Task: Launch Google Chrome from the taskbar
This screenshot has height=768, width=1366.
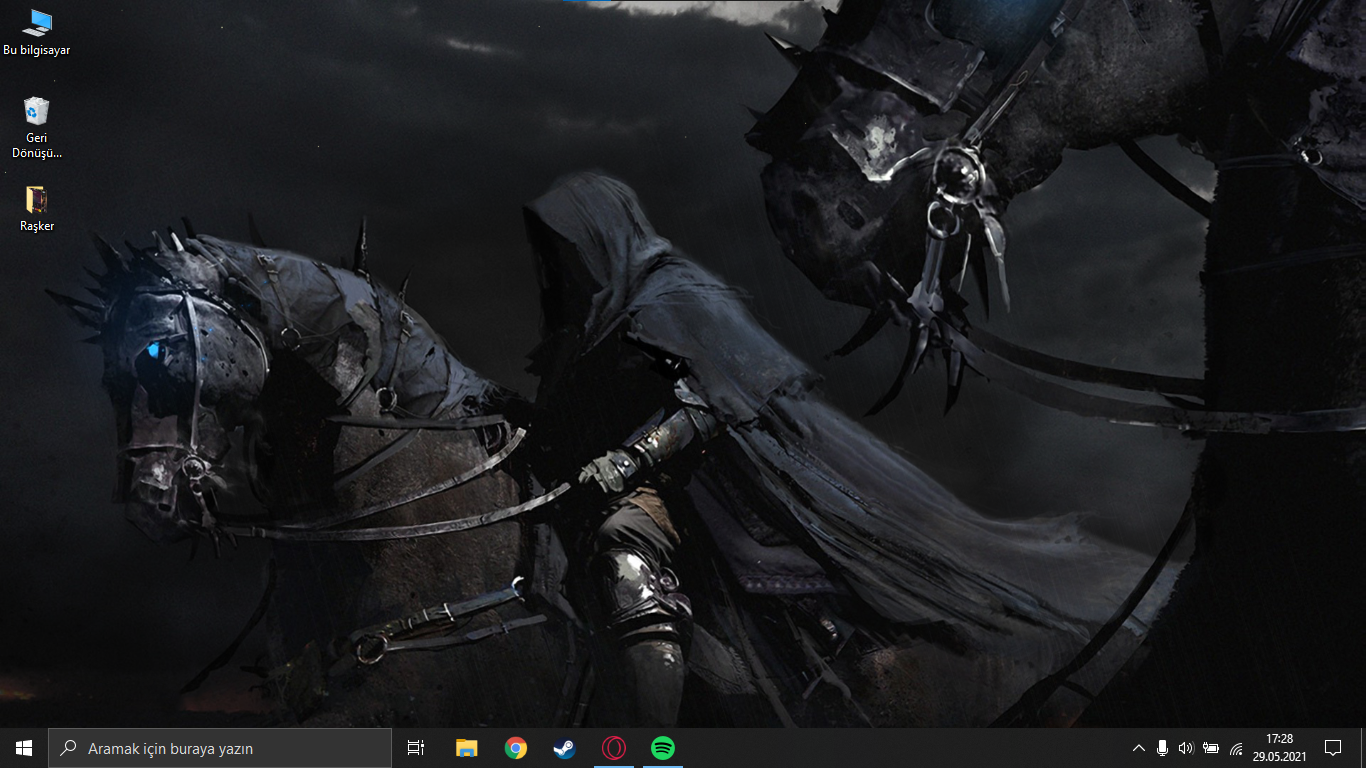Action: [x=515, y=748]
